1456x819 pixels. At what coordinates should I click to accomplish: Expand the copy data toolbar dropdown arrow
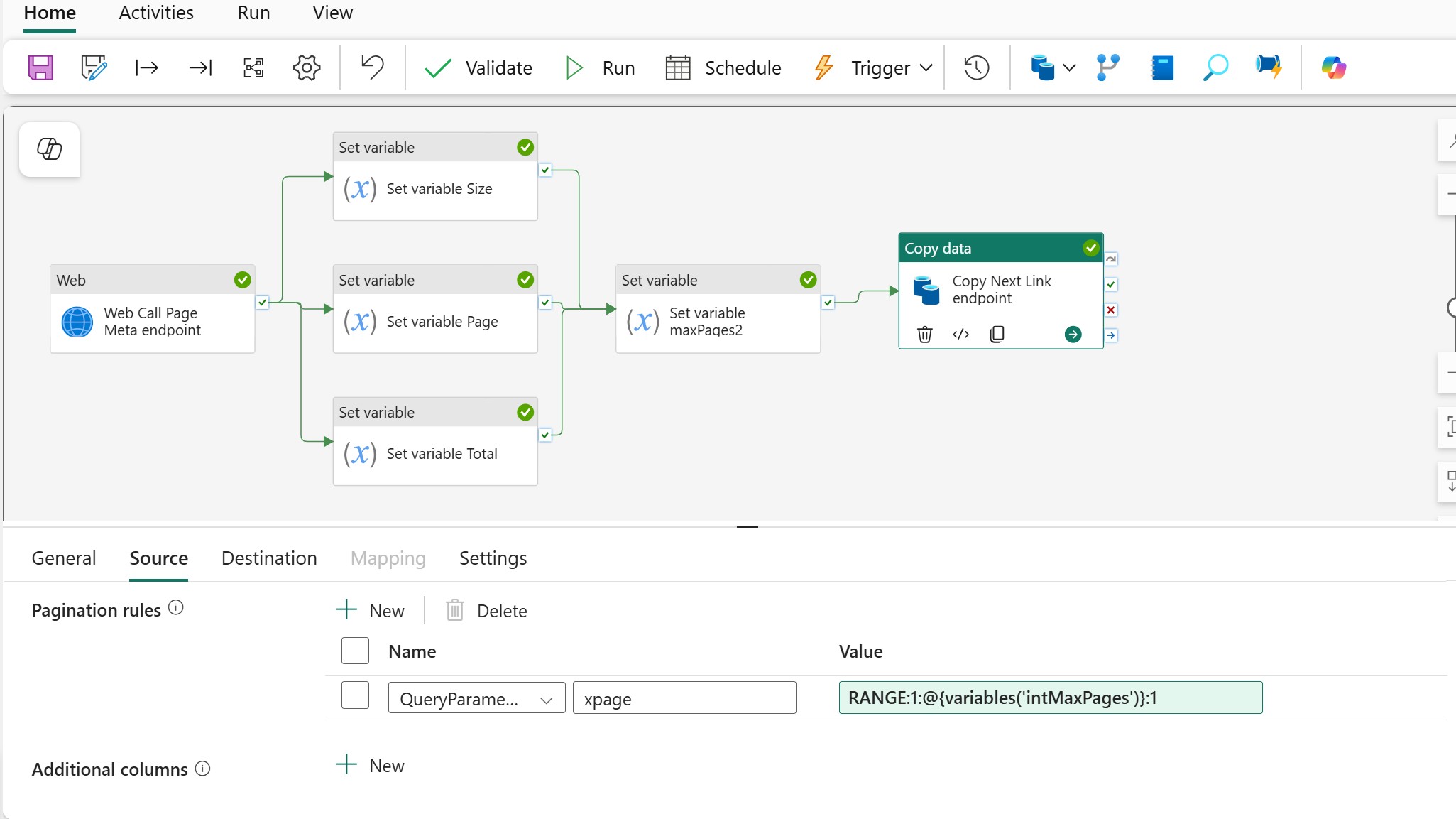click(1069, 68)
